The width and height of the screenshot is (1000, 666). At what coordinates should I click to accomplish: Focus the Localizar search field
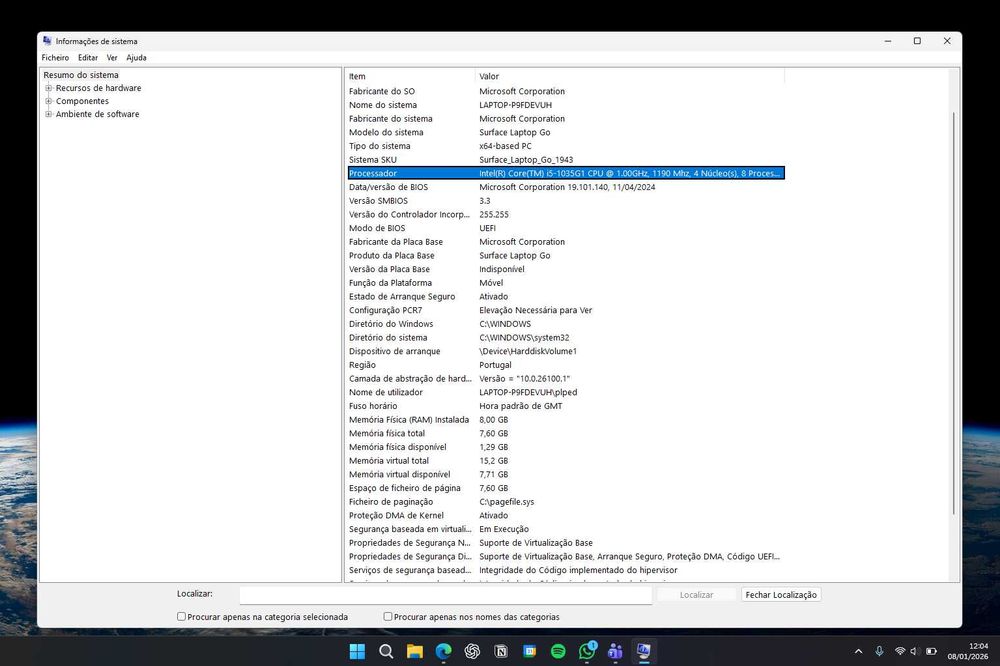click(x=446, y=595)
